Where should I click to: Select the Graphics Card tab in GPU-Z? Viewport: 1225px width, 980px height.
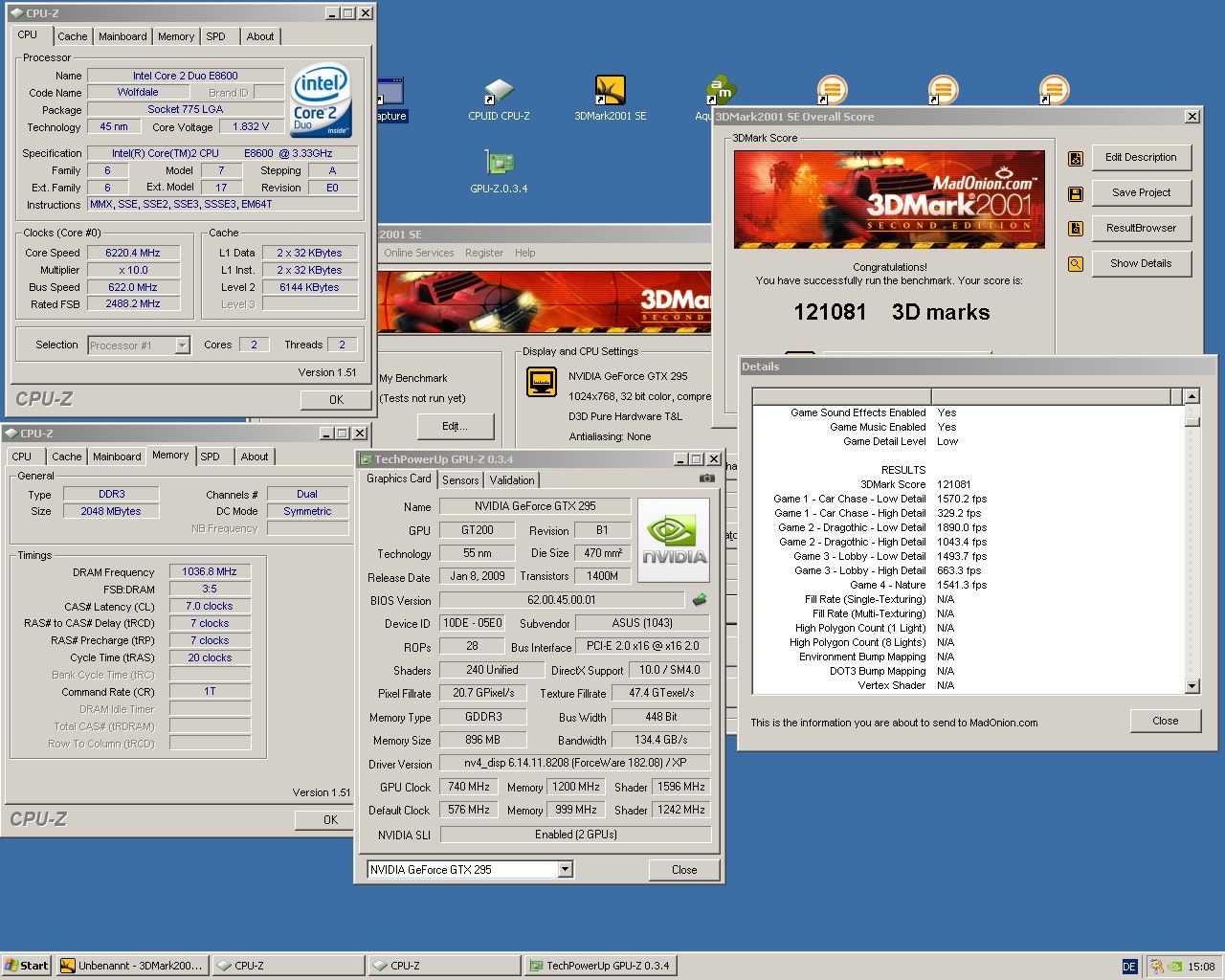tap(399, 479)
